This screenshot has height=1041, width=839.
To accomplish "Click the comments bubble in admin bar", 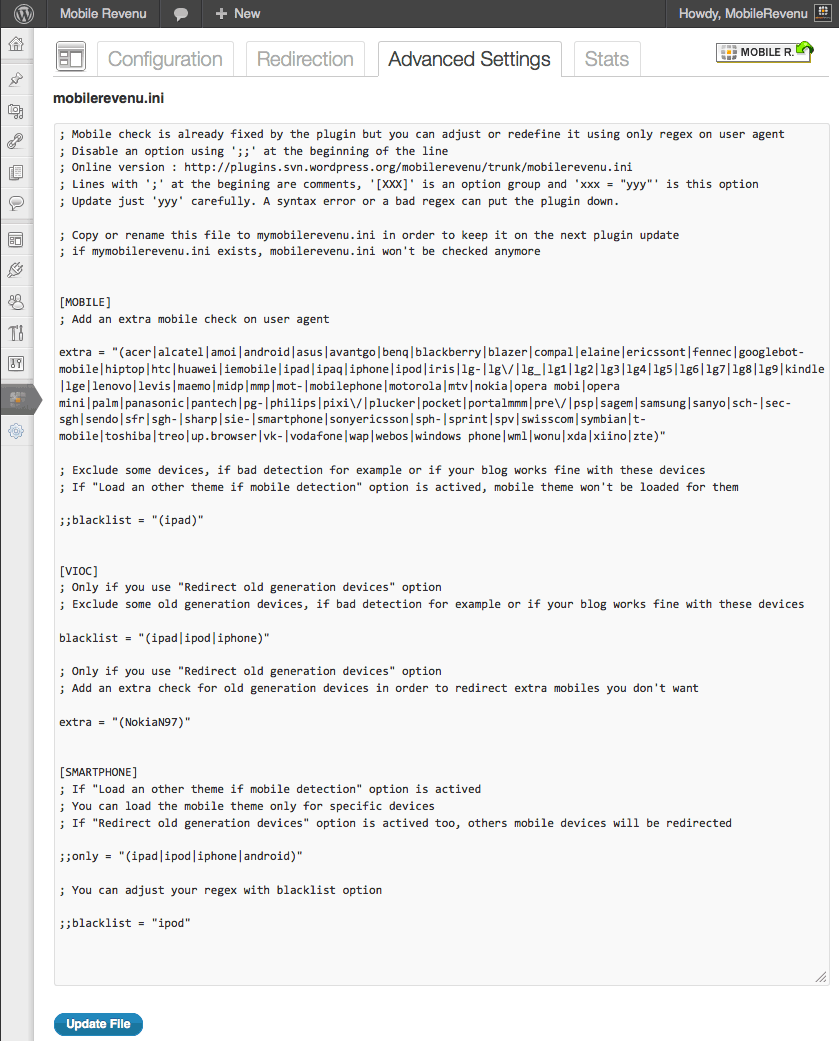I will [181, 14].
